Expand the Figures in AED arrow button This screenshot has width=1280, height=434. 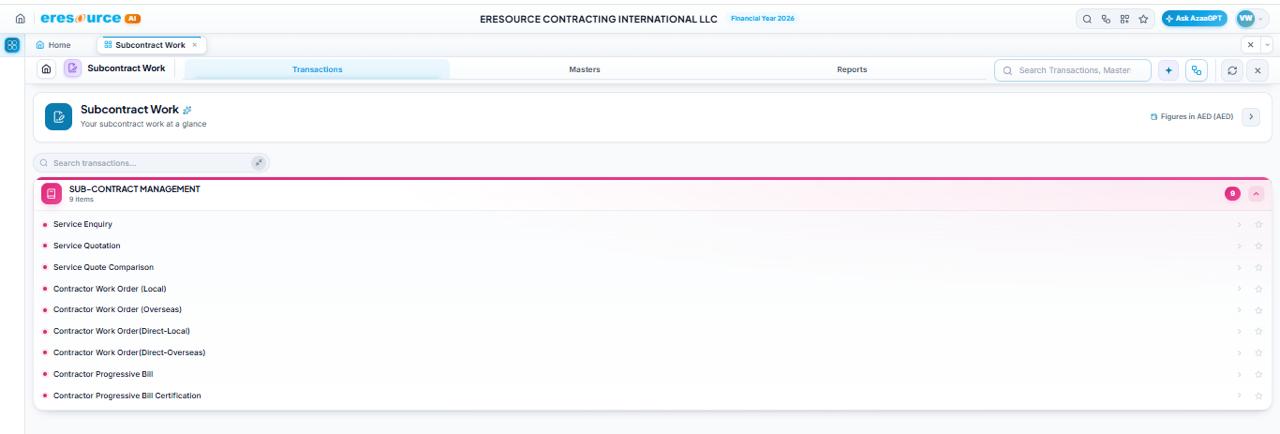[x=1251, y=117]
